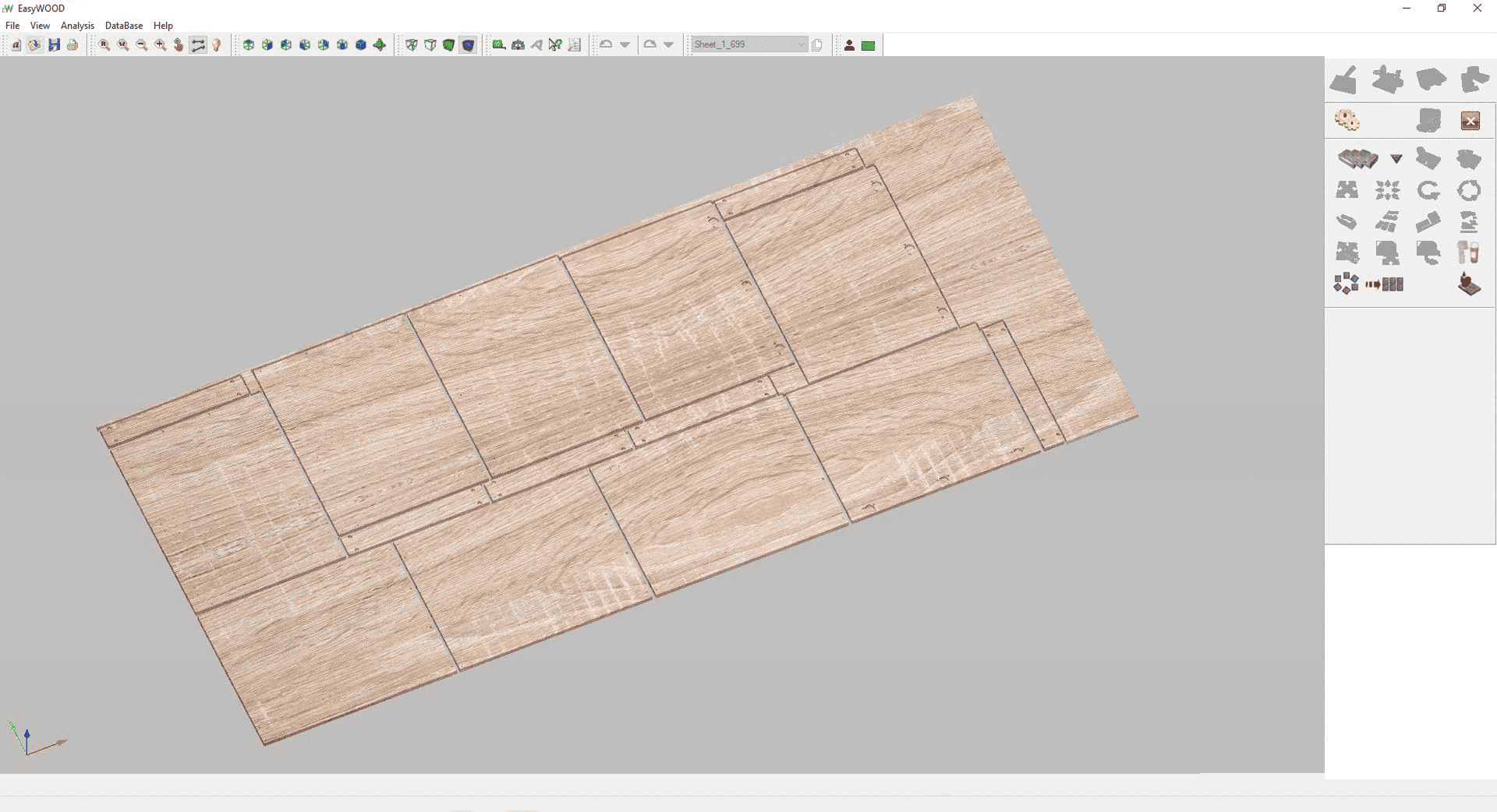Expand the undo history dropdown arrow
The height and width of the screenshot is (812, 1497).
point(625,45)
